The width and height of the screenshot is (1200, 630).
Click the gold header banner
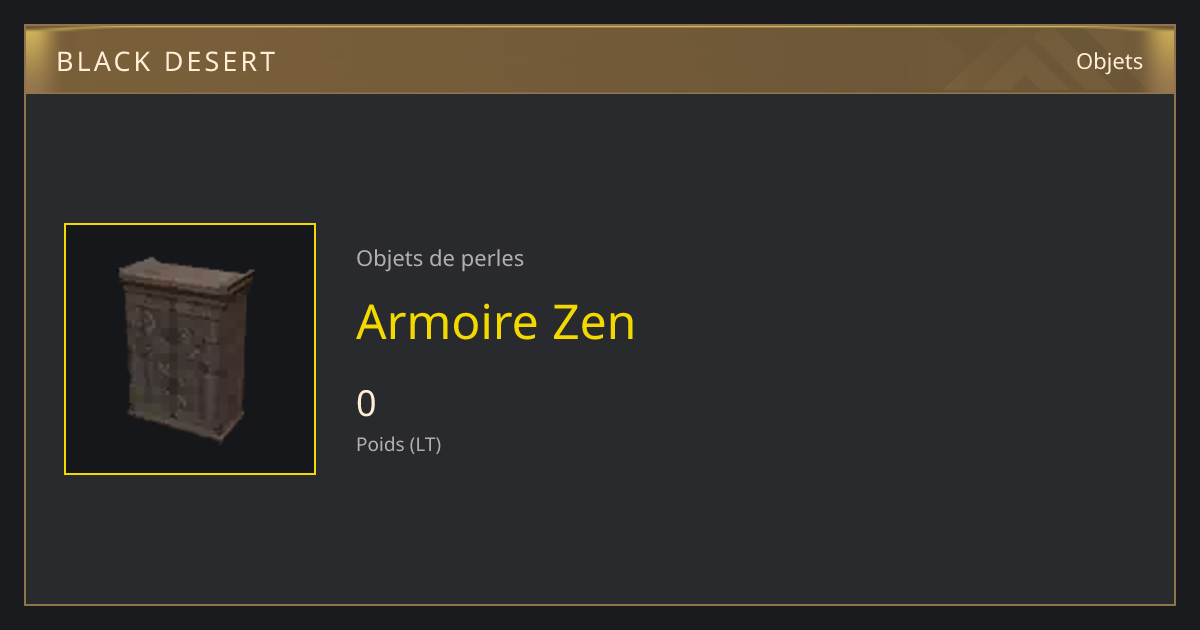coord(600,60)
